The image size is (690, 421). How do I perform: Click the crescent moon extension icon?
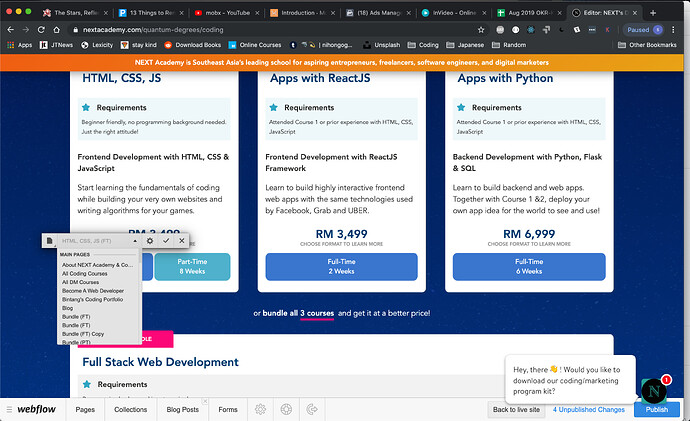pyautogui.click(x=562, y=30)
